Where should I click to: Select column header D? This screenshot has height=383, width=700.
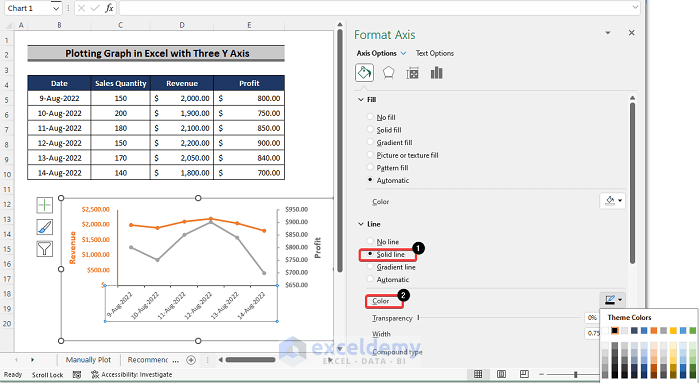pyautogui.click(x=182, y=25)
